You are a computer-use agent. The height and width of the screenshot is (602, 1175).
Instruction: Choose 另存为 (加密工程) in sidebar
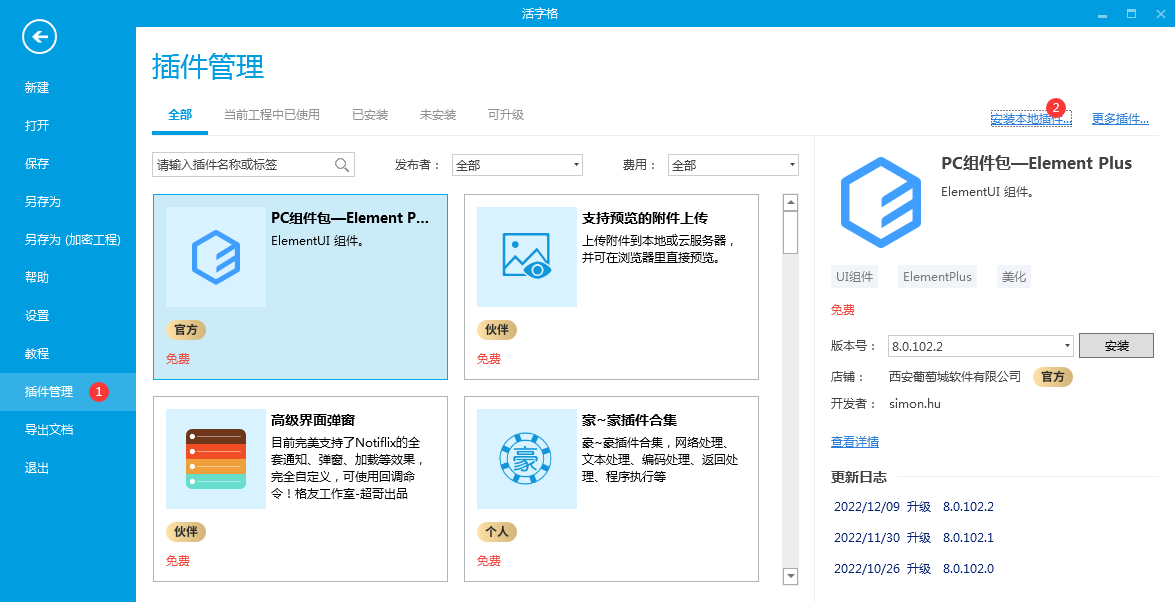pos(67,239)
